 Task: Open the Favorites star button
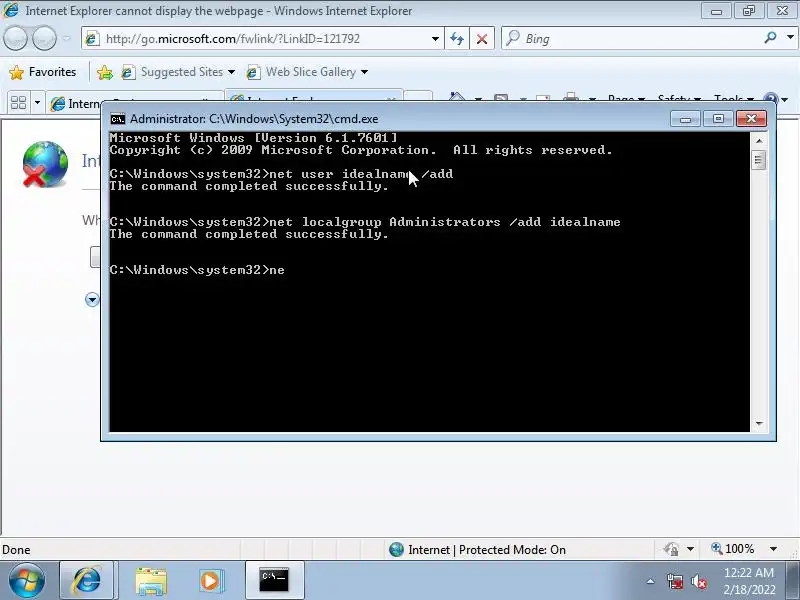tap(43, 72)
